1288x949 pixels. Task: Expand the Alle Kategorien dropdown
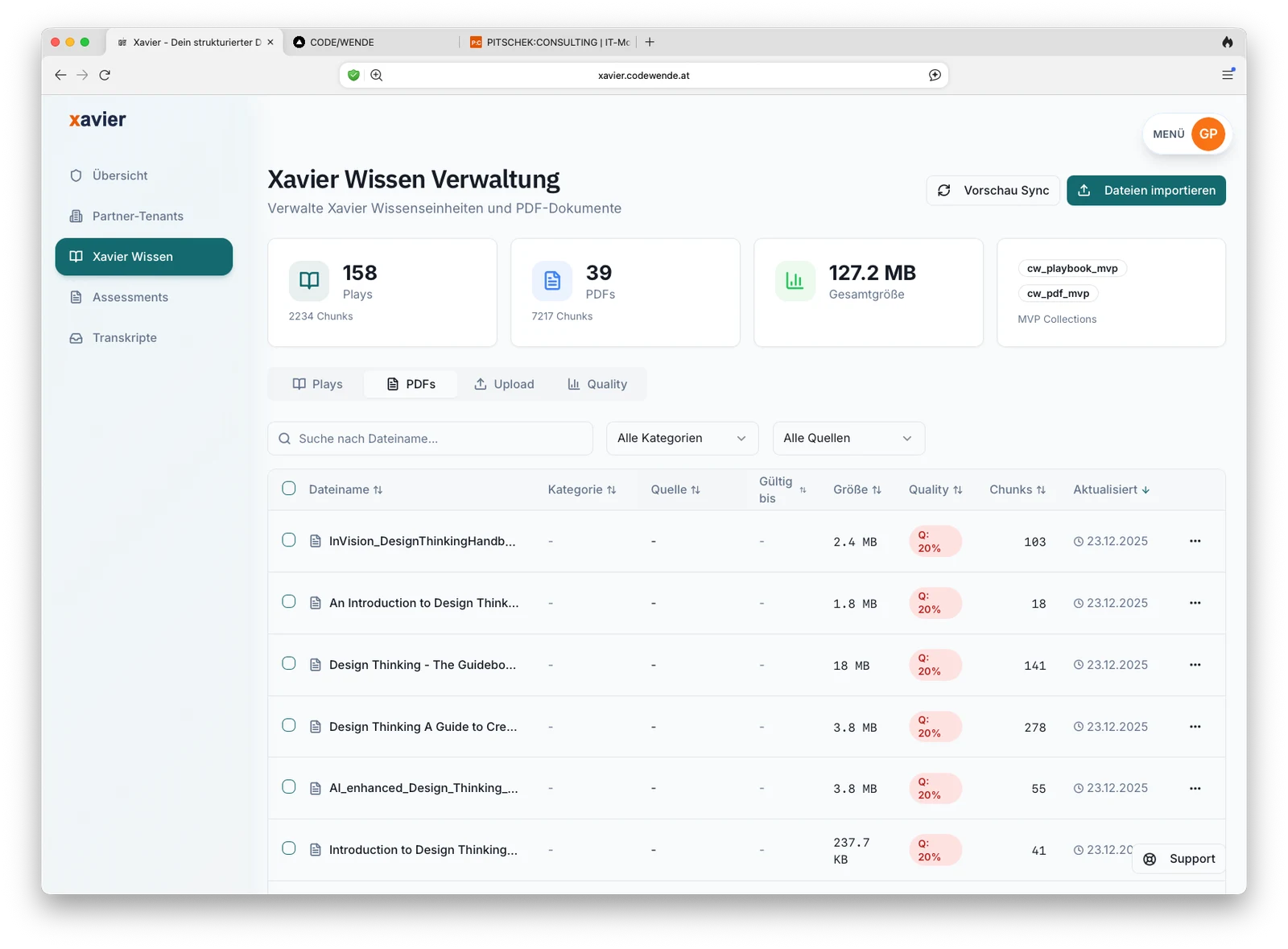[682, 438]
